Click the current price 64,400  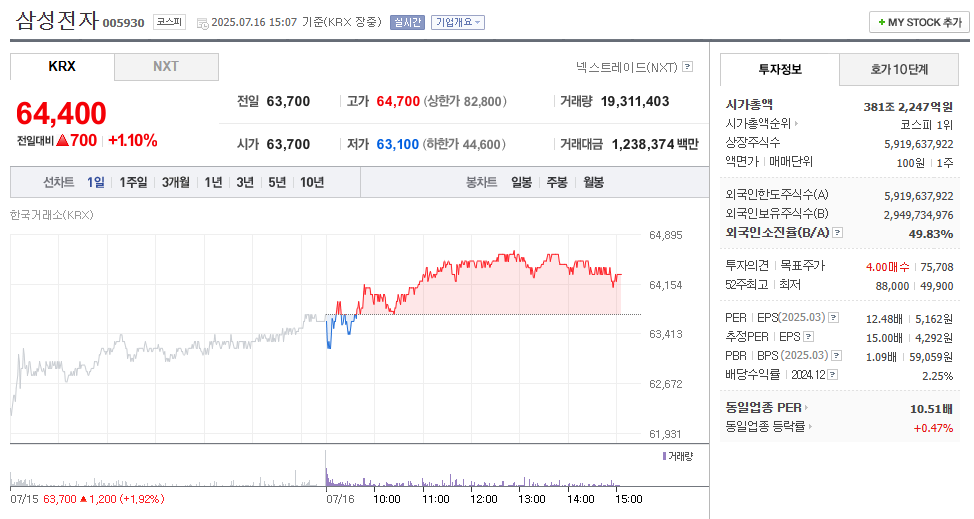pyautogui.click(x=61, y=114)
